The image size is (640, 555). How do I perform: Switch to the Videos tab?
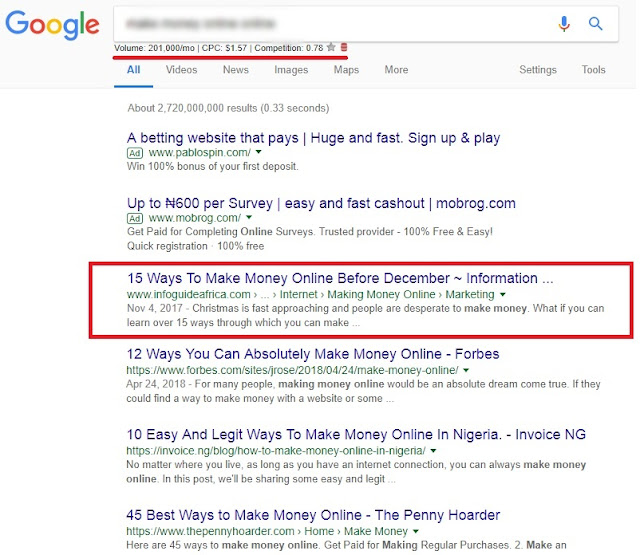click(x=181, y=70)
